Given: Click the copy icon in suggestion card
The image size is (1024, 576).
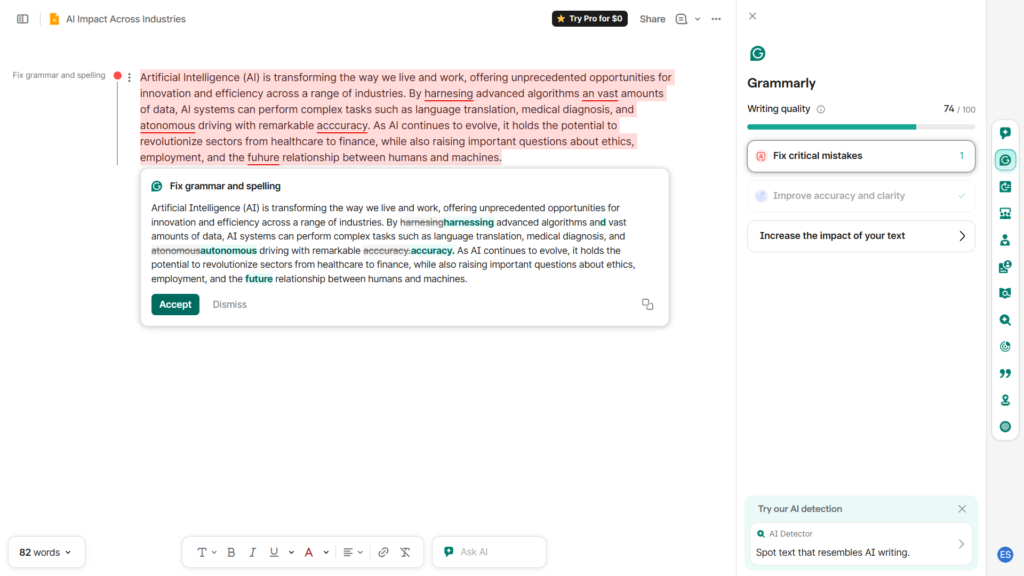Looking at the screenshot, I should [647, 304].
